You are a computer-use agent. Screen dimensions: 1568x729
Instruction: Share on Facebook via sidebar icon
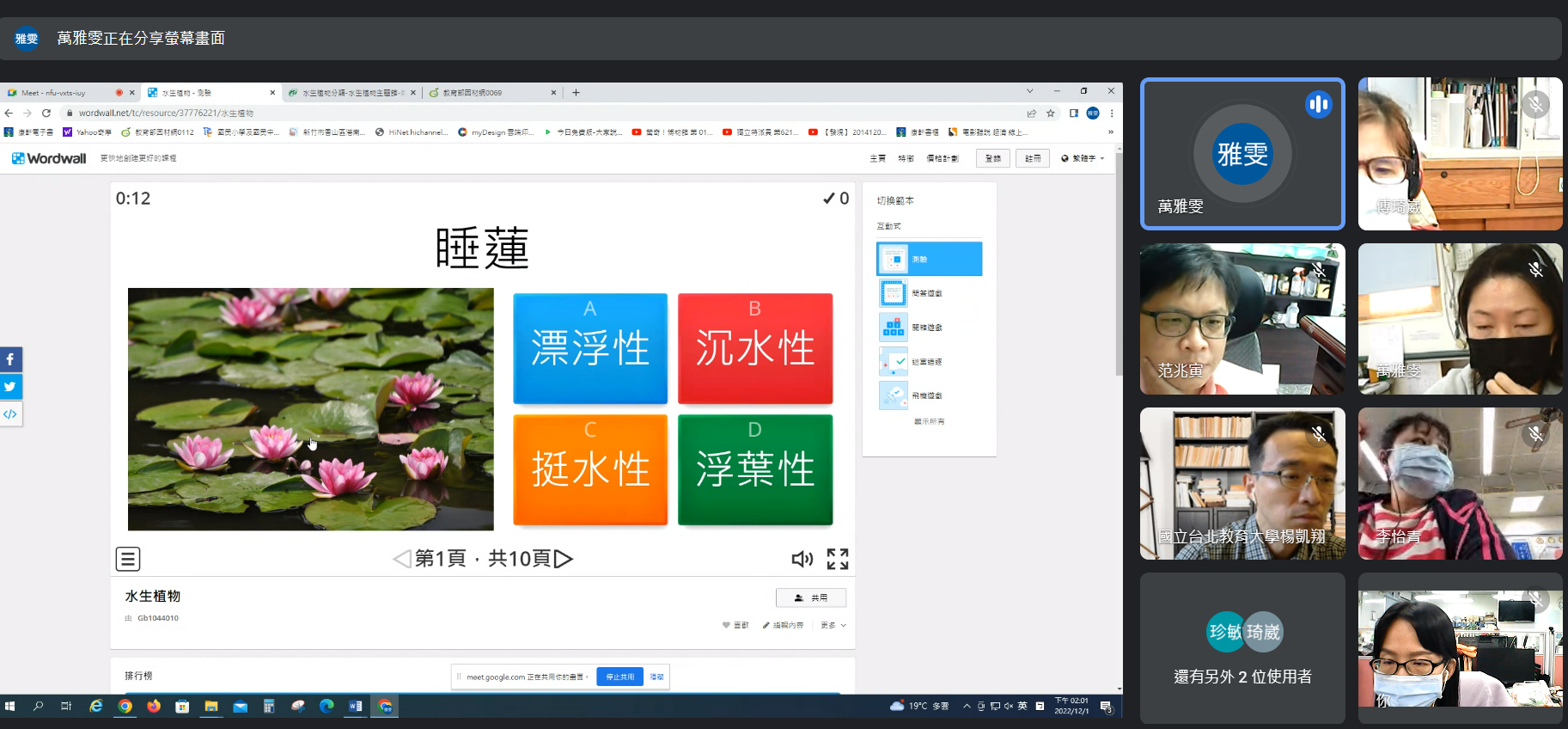click(10, 359)
